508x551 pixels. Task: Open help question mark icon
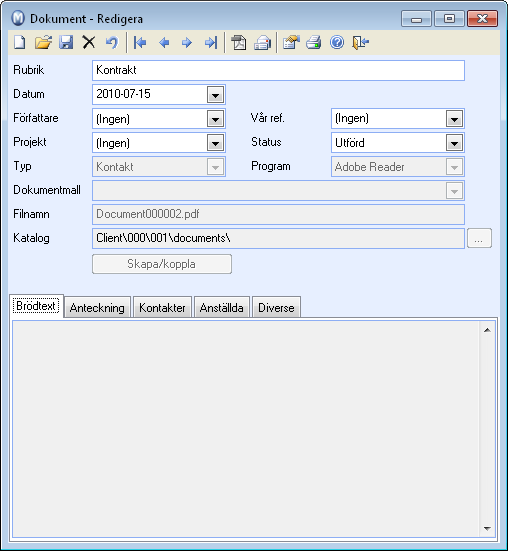[x=337, y=43]
